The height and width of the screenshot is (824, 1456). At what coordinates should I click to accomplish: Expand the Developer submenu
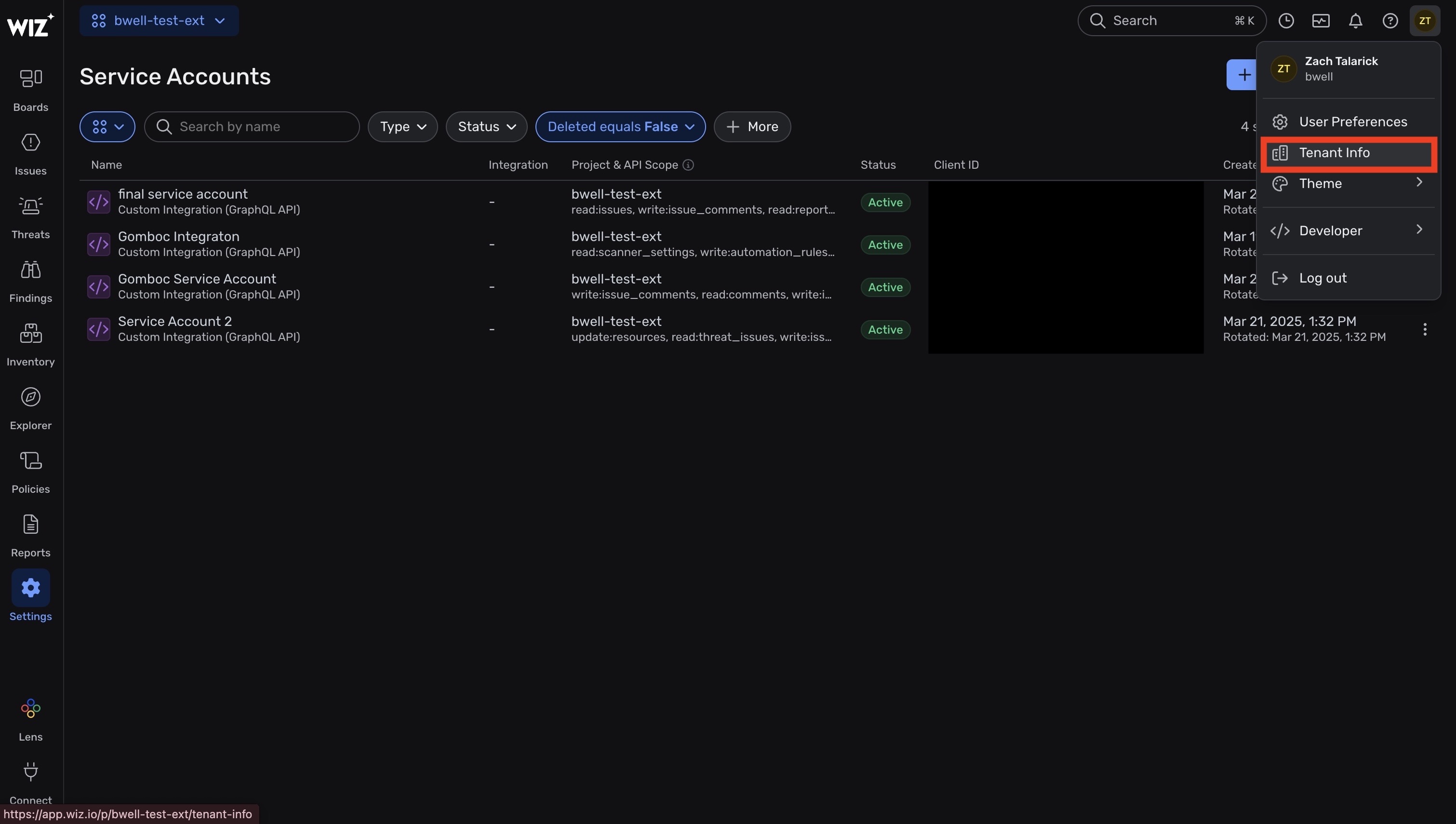(x=1348, y=231)
